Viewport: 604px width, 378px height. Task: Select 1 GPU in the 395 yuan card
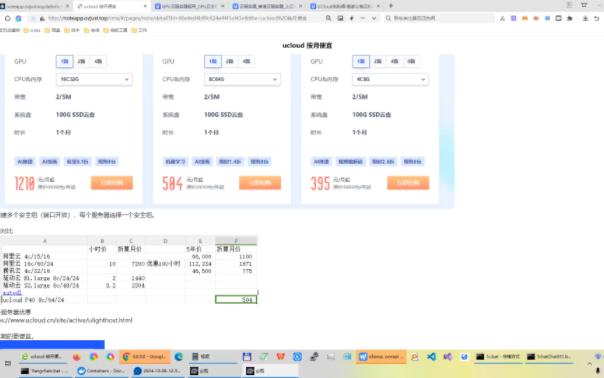(x=361, y=61)
